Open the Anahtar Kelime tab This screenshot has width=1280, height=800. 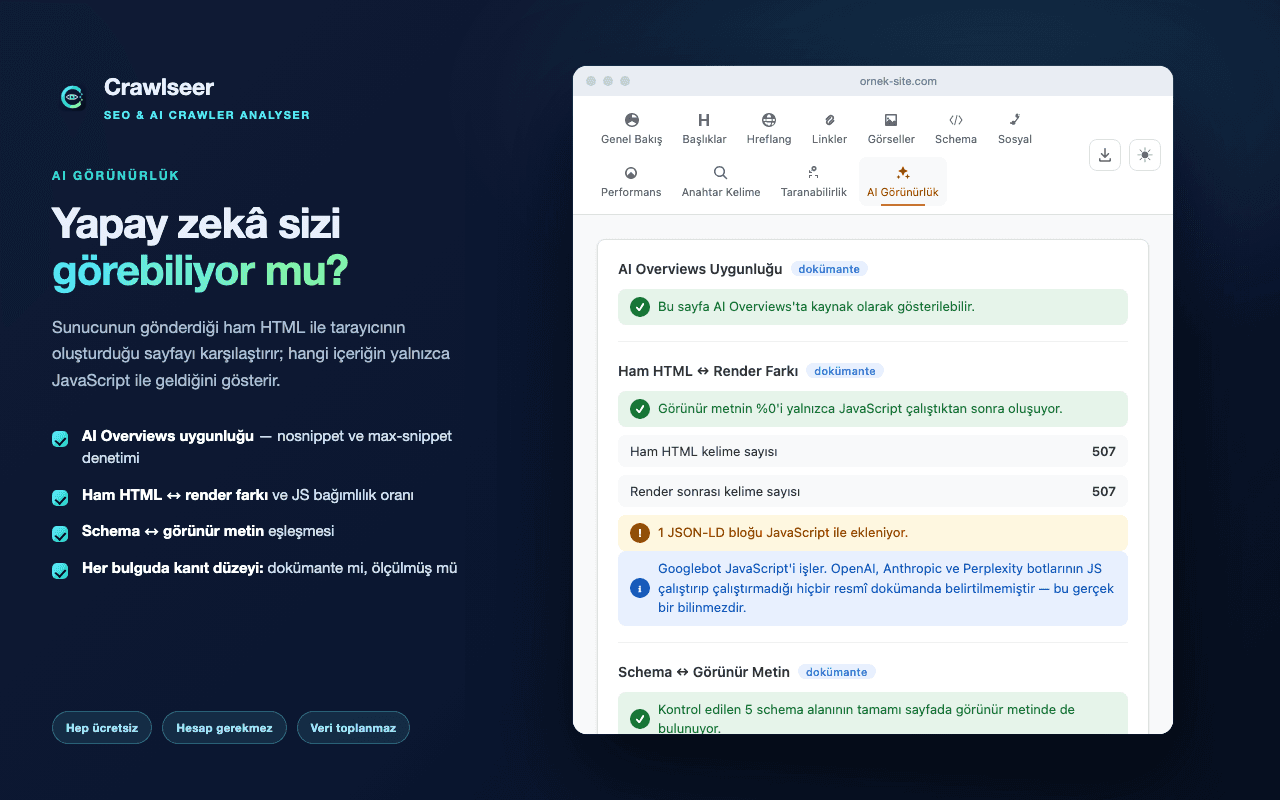click(x=721, y=182)
